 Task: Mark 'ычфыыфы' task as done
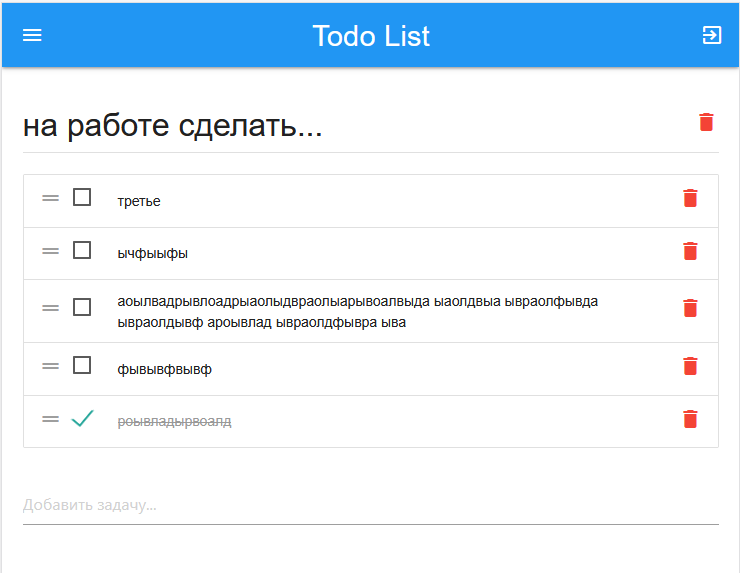tap(82, 250)
